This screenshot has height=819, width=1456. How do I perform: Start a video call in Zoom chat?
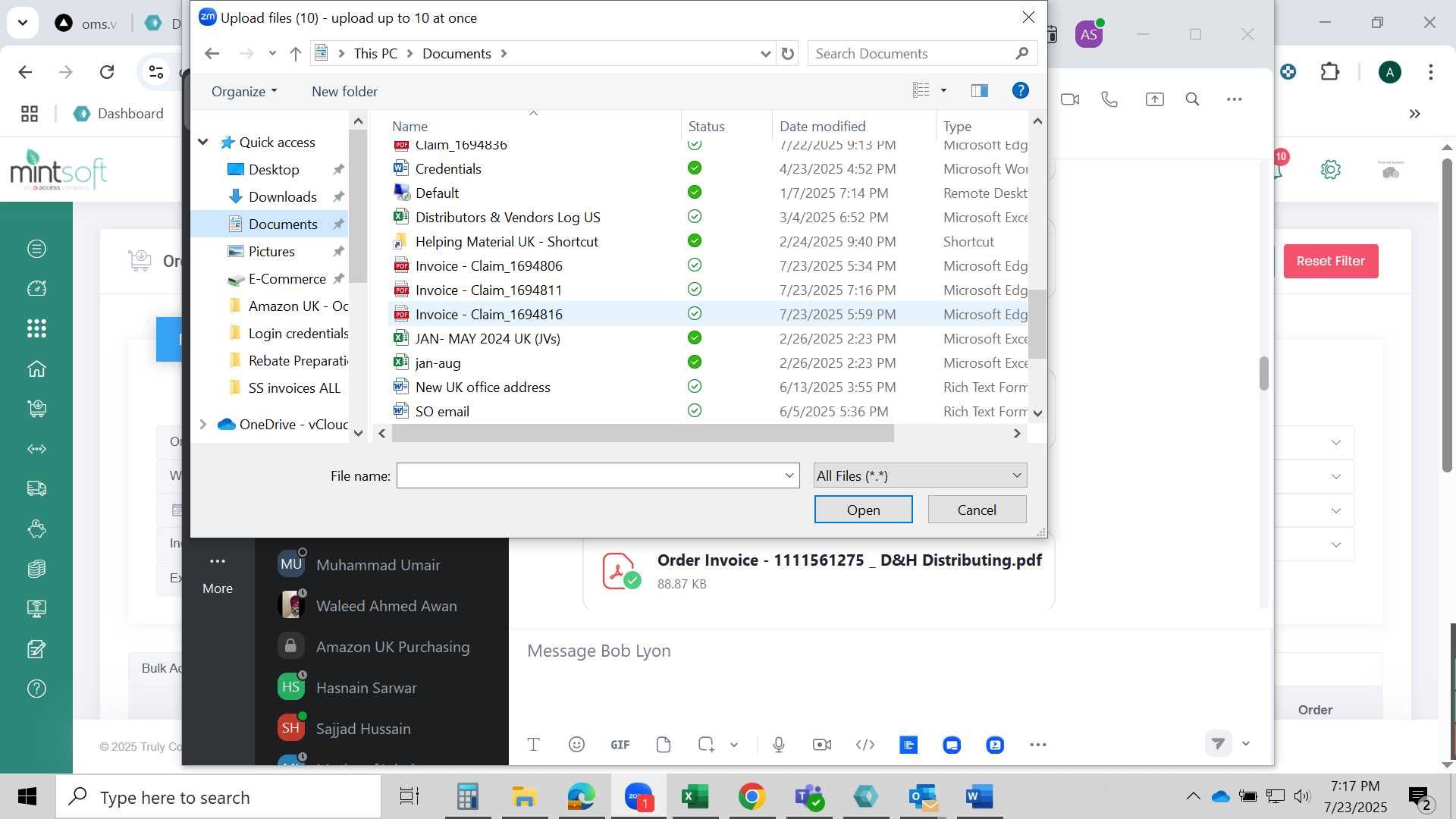pyautogui.click(x=1070, y=99)
